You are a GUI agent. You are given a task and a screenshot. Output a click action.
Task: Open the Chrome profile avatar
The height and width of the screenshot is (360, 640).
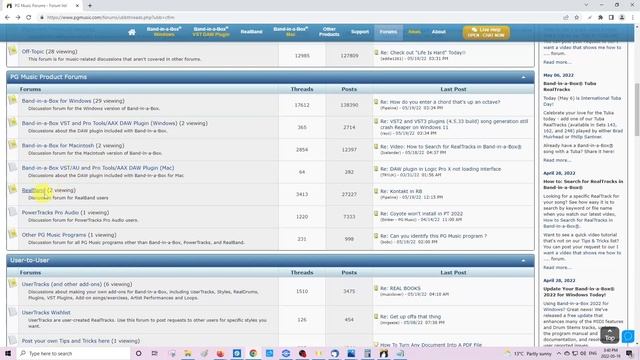pyautogui.click(x=622, y=18)
